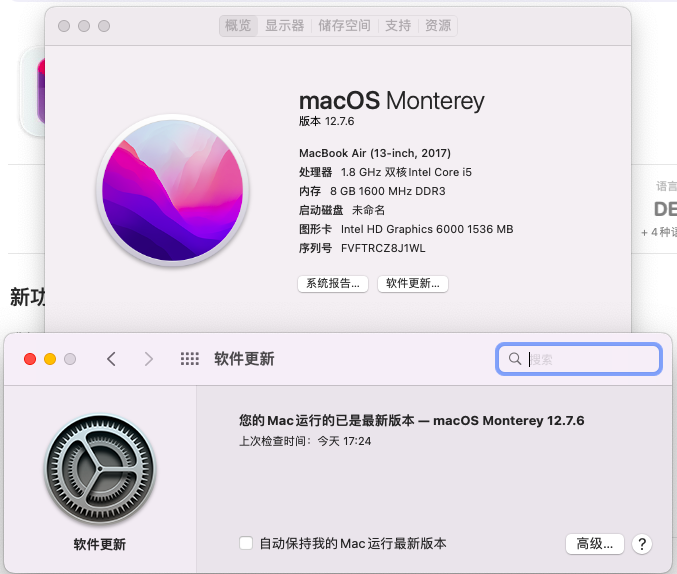Screen dimensions: 677x574
Task: Close the 软件更新 window with red button
Action: point(30,359)
